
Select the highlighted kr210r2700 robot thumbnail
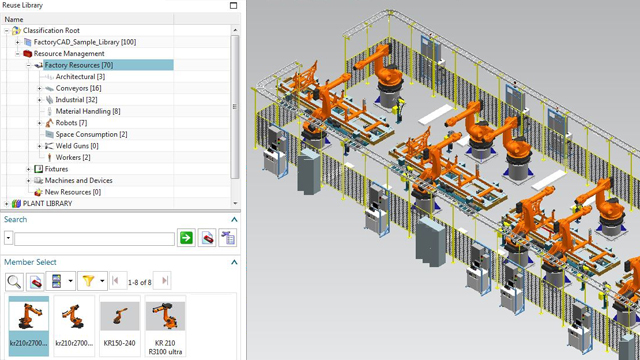tap(29, 326)
